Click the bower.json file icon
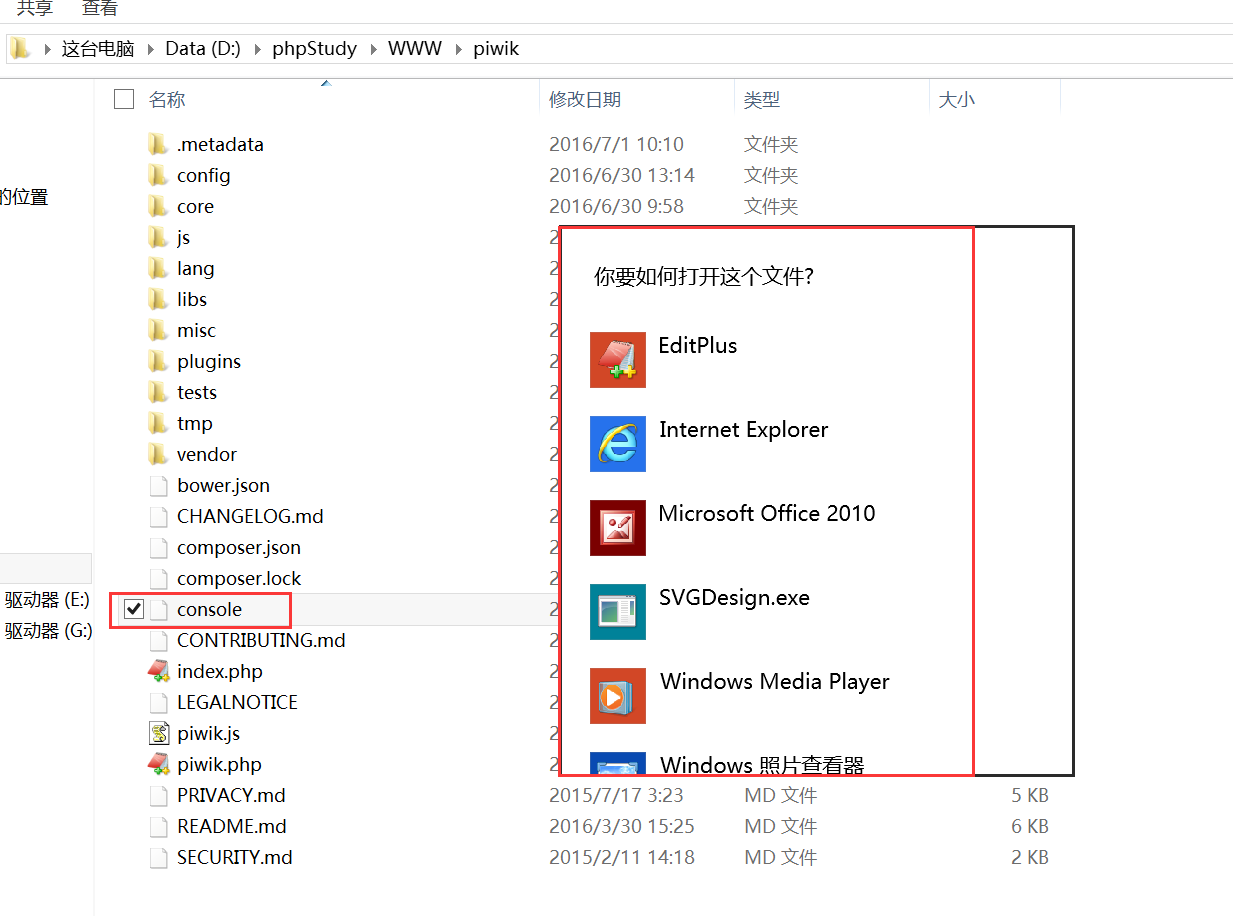Image resolution: width=1233 pixels, height=916 pixels. pos(157,485)
